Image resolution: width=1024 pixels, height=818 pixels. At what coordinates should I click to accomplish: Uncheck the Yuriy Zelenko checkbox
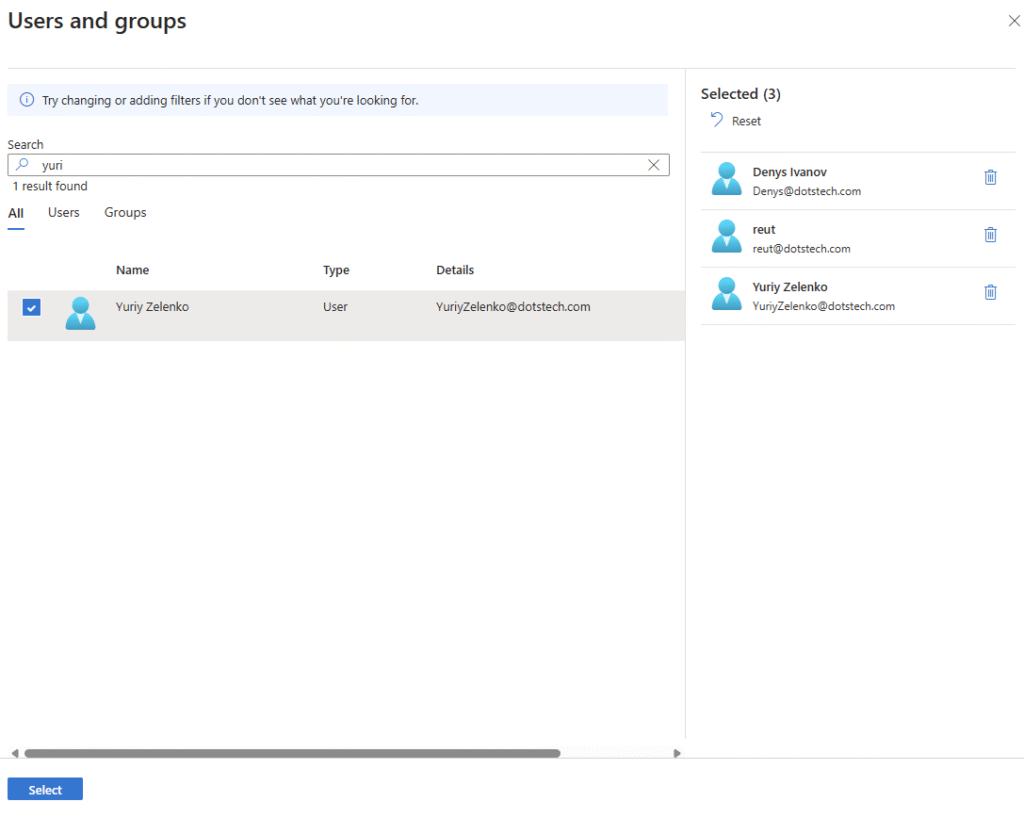32,308
